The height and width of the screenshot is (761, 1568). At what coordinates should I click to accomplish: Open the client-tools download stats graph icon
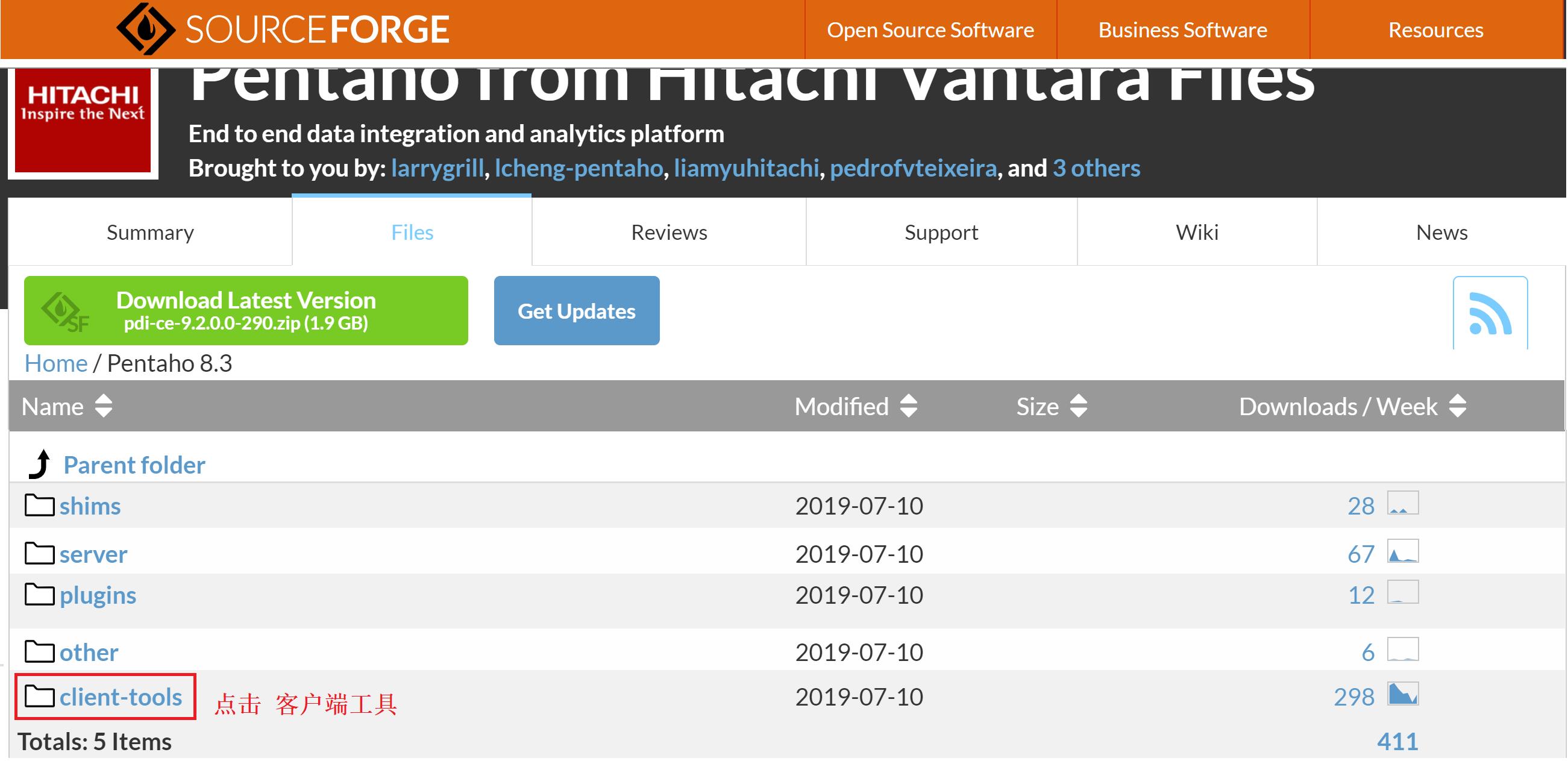1402,694
